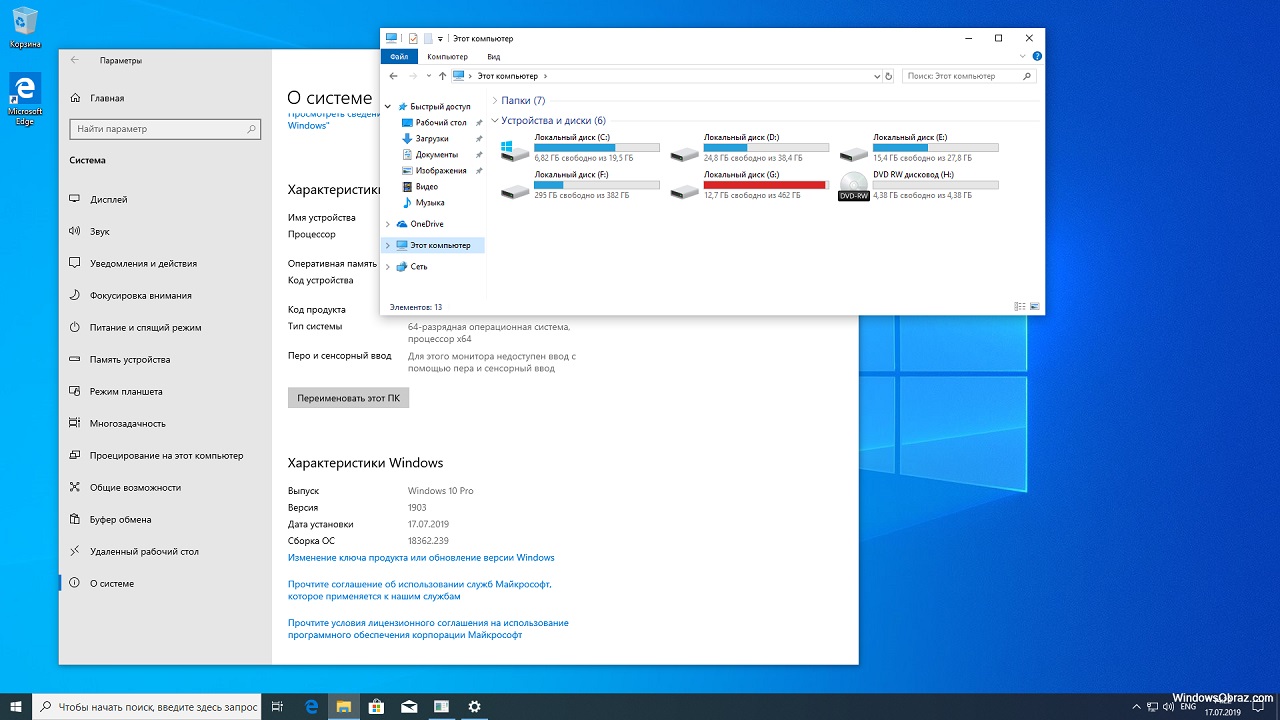Open the change product key link

click(420, 557)
